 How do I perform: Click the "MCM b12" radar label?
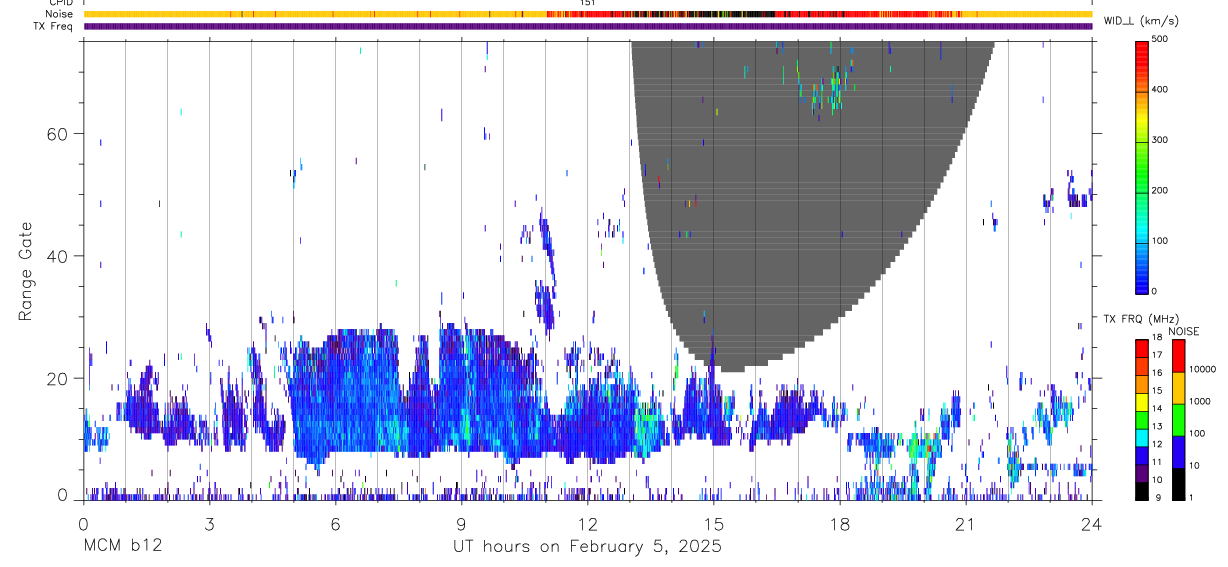click(x=122, y=546)
